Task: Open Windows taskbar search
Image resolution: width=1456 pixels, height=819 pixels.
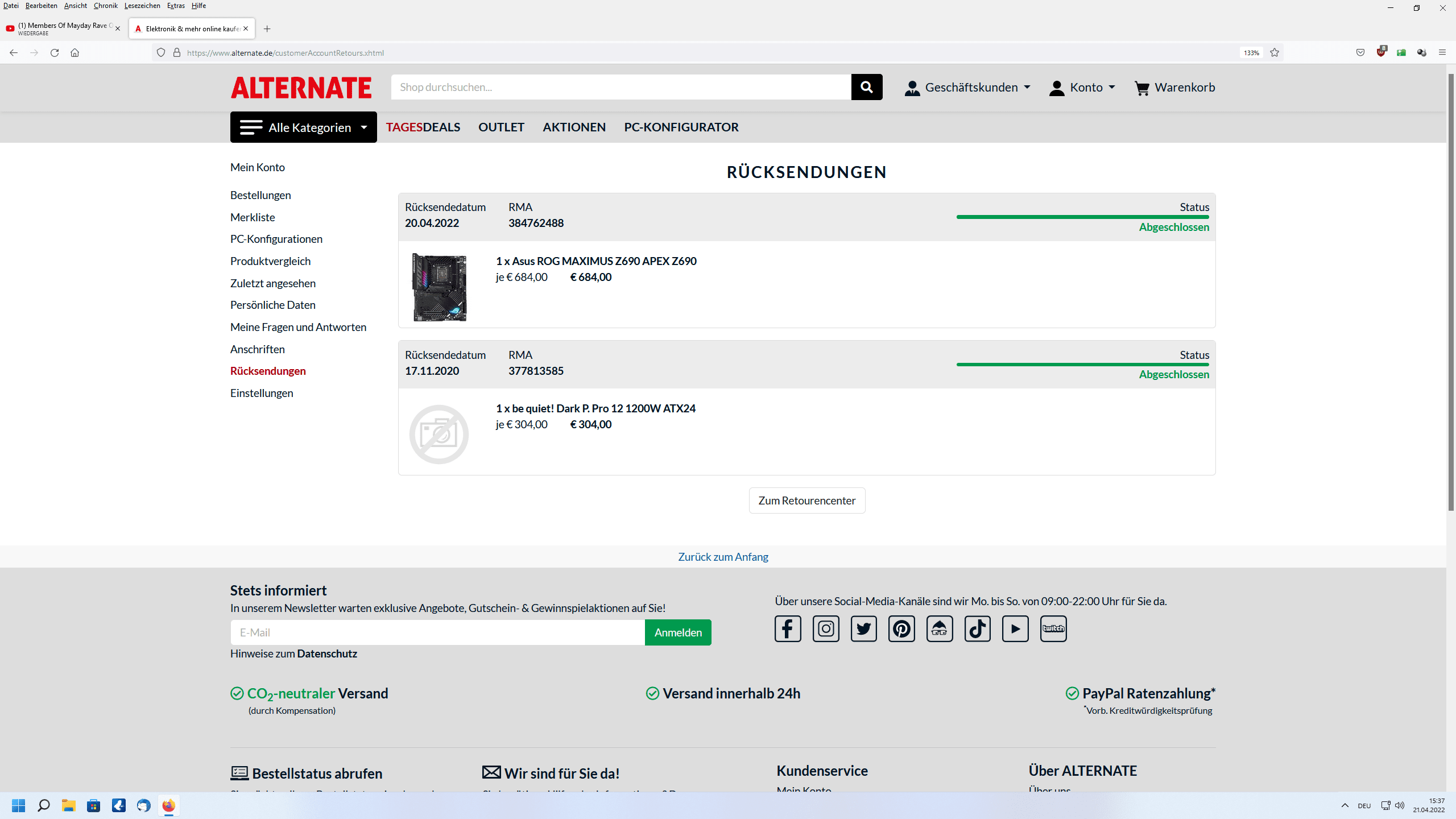Action: (x=44, y=805)
